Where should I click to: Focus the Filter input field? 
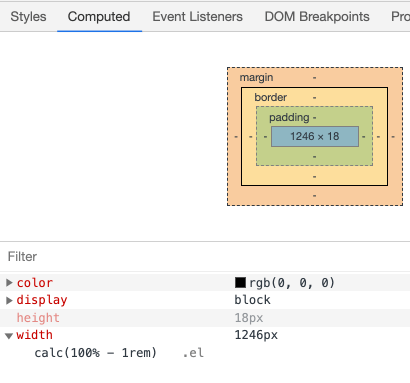(205, 256)
